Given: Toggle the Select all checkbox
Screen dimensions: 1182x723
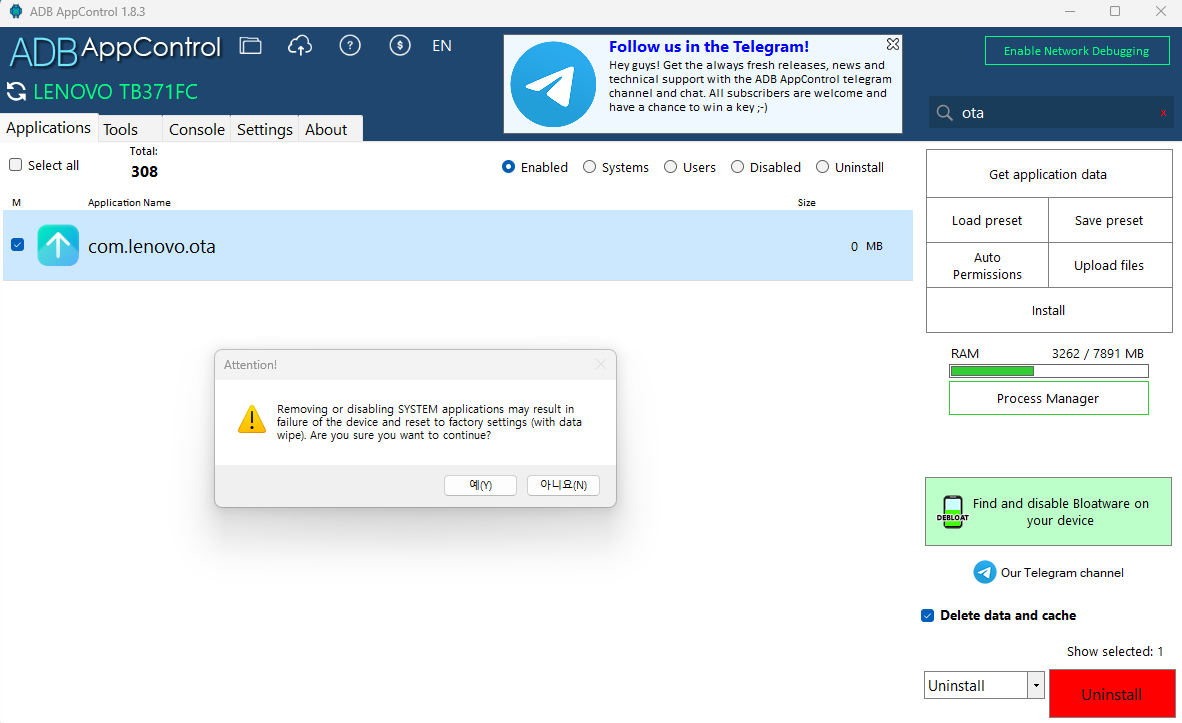Looking at the screenshot, I should click(x=15, y=164).
